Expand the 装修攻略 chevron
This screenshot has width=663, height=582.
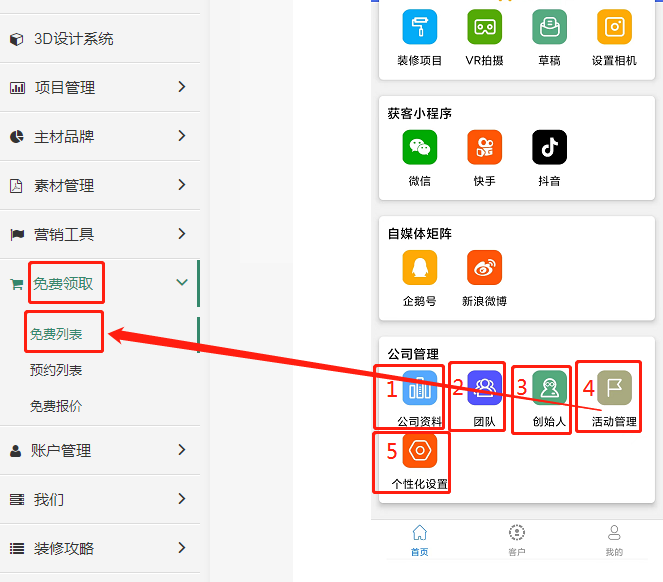tap(182, 548)
